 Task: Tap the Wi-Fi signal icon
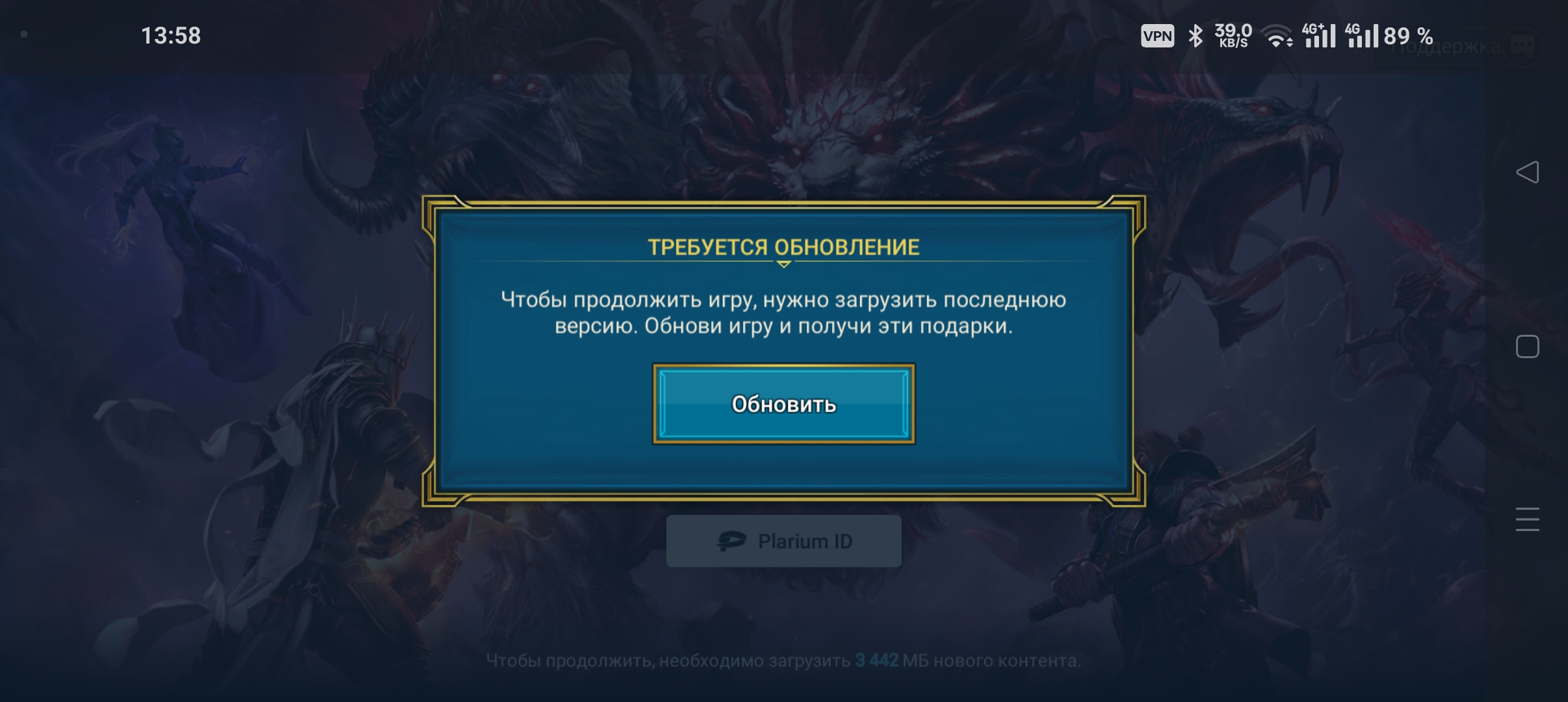(1278, 36)
